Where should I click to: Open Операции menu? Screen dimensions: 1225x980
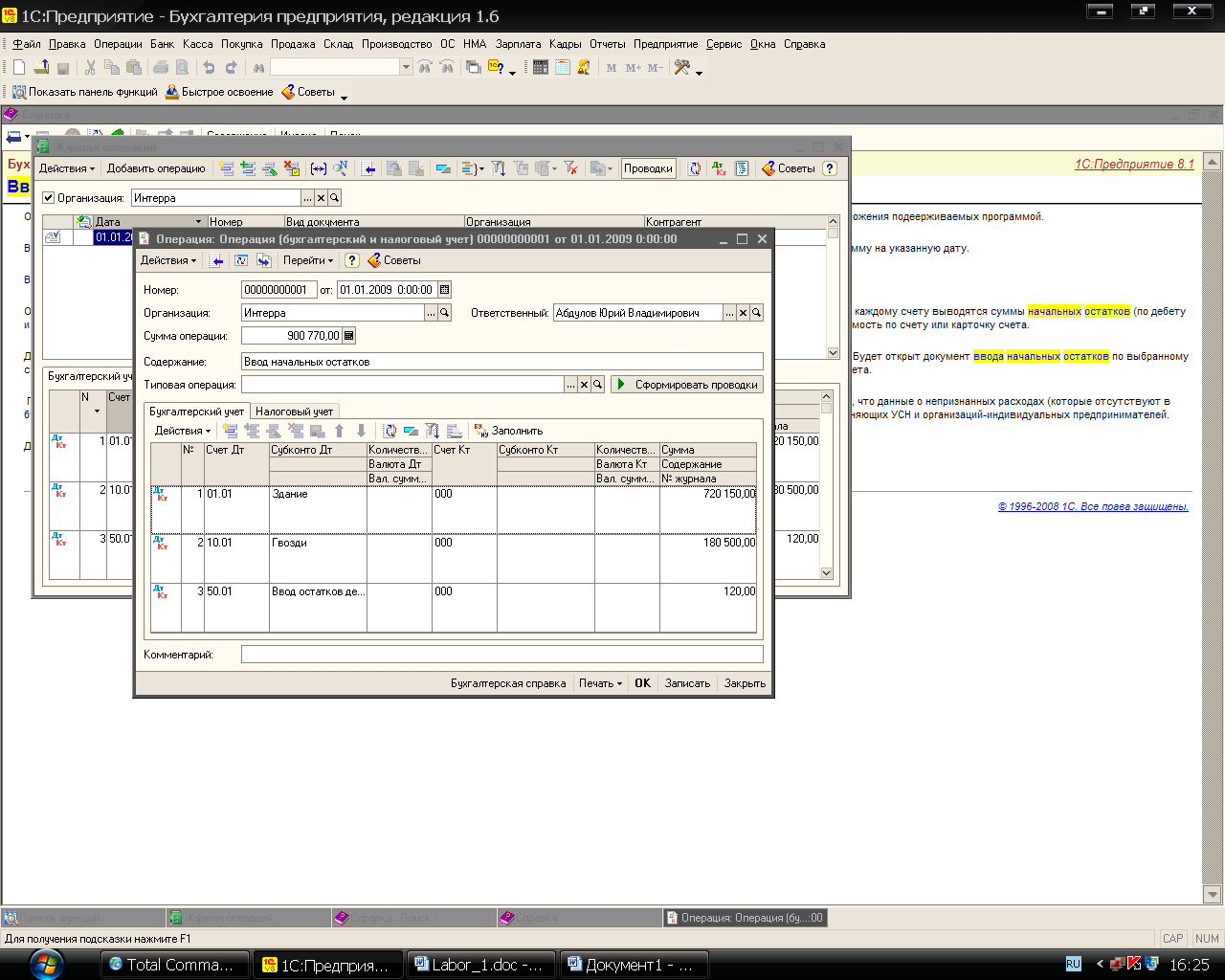point(118,44)
